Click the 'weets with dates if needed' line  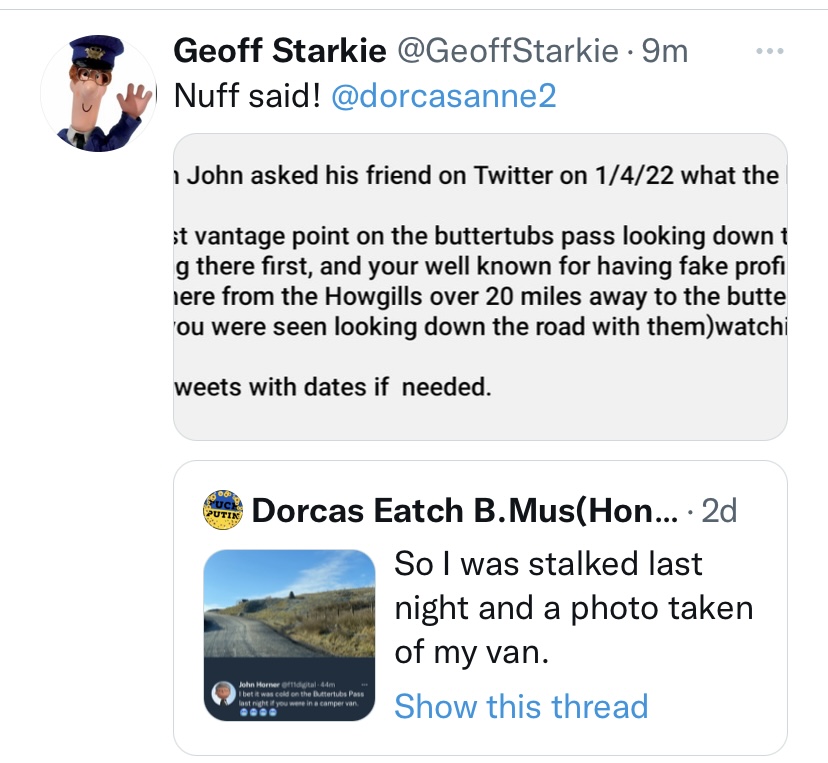tap(334, 387)
